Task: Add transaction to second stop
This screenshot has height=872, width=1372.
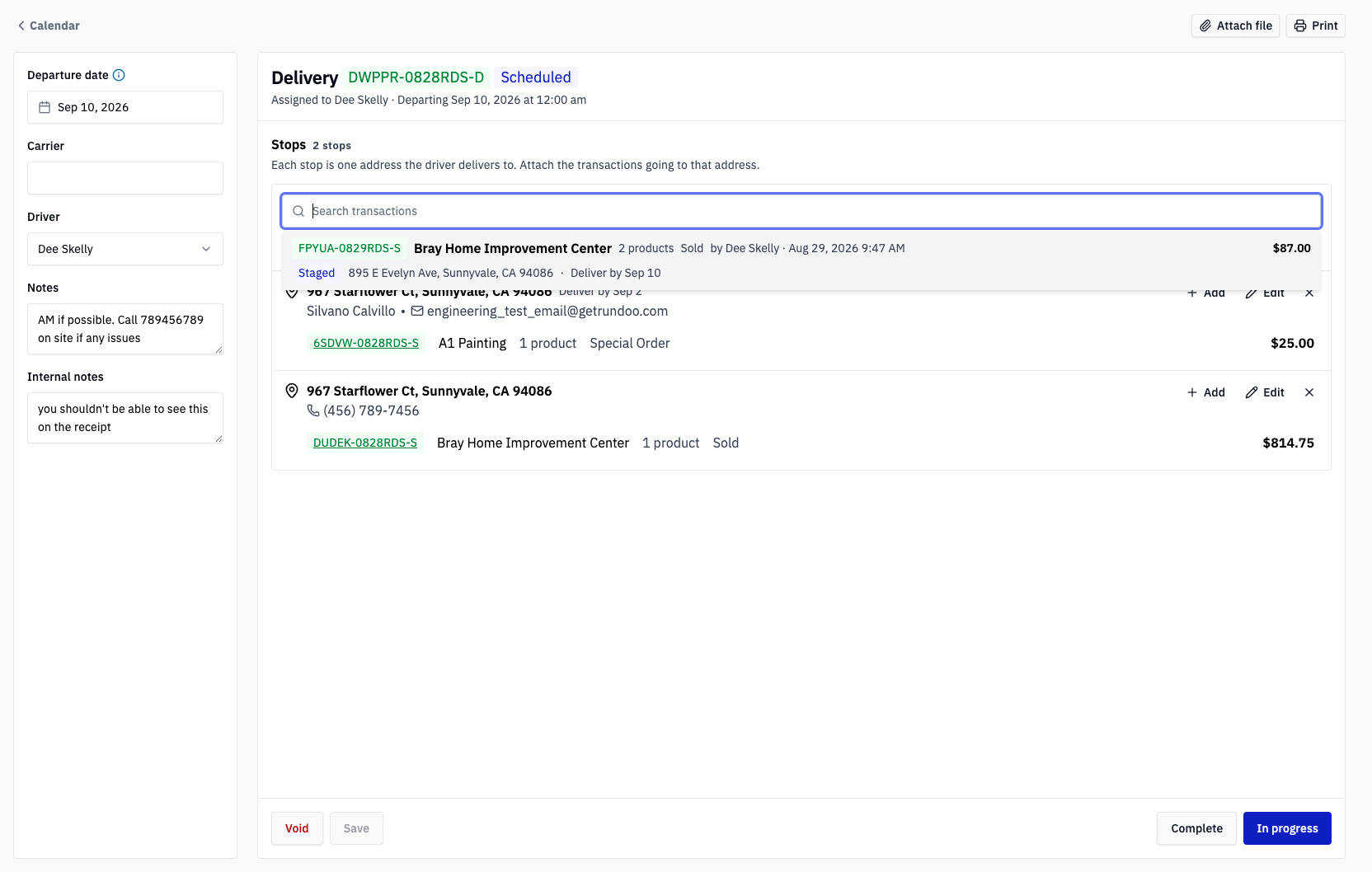Action: click(x=1205, y=392)
